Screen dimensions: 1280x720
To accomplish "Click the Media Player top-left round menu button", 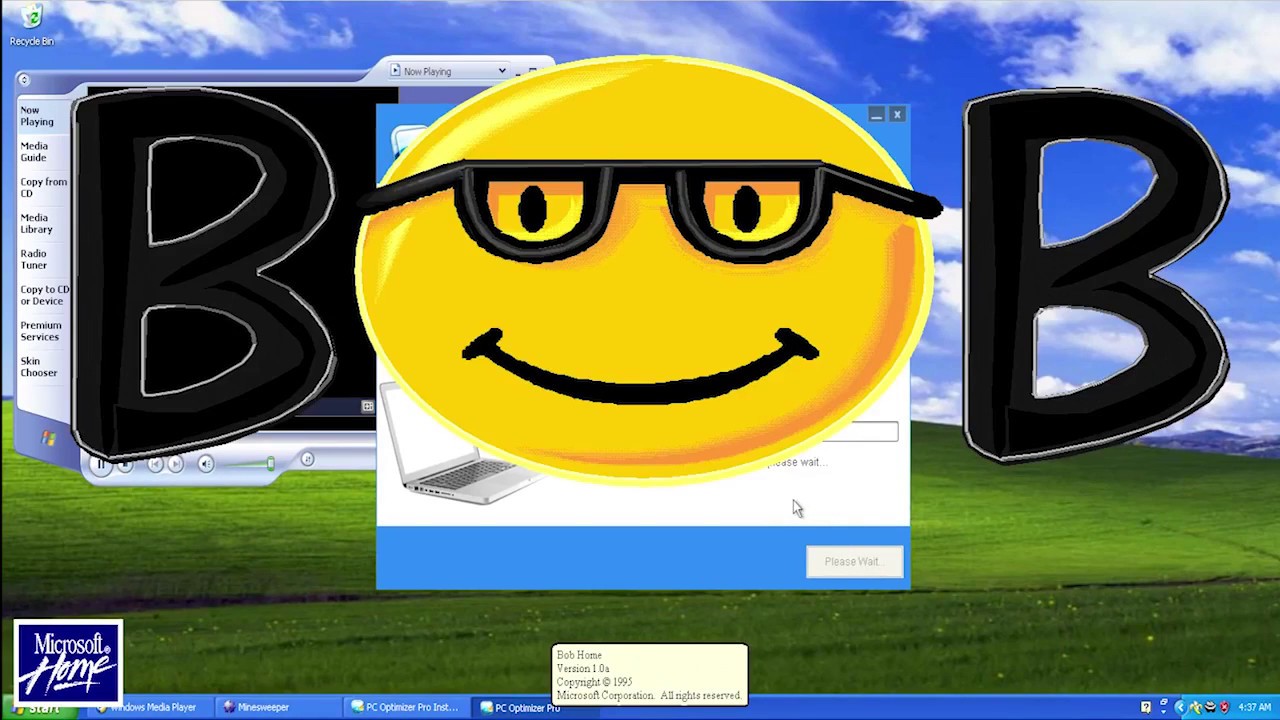I will point(24,80).
